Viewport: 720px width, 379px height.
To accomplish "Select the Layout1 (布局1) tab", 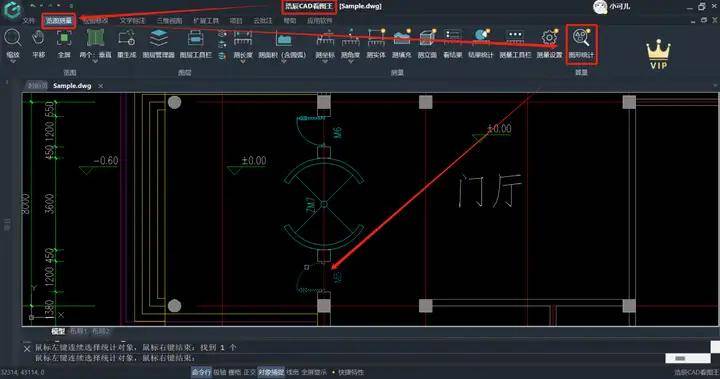I will (x=78, y=331).
